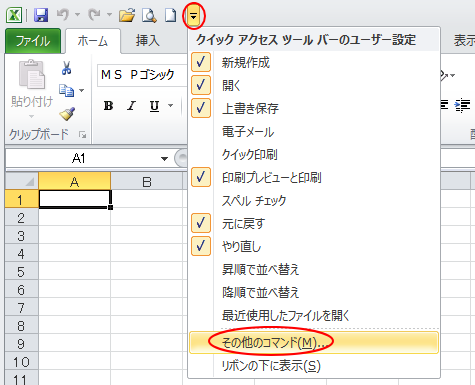Uncheck やり直し in the menu
Viewport: 475px width, 385px height.
(x=313, y=246)
